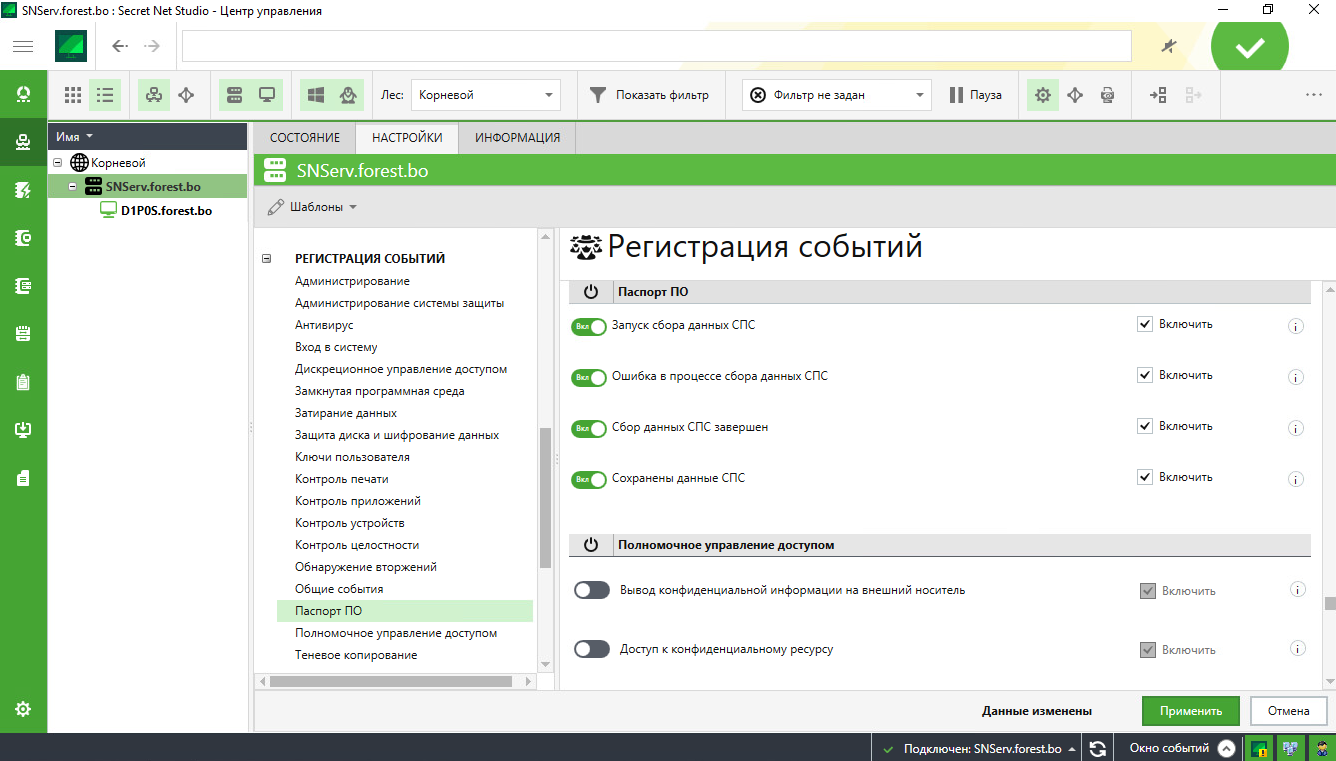Viewport: 1336px width, 761px height.
Task: Turn off Сбор данных СПС завершен switch
Action: 589,428
